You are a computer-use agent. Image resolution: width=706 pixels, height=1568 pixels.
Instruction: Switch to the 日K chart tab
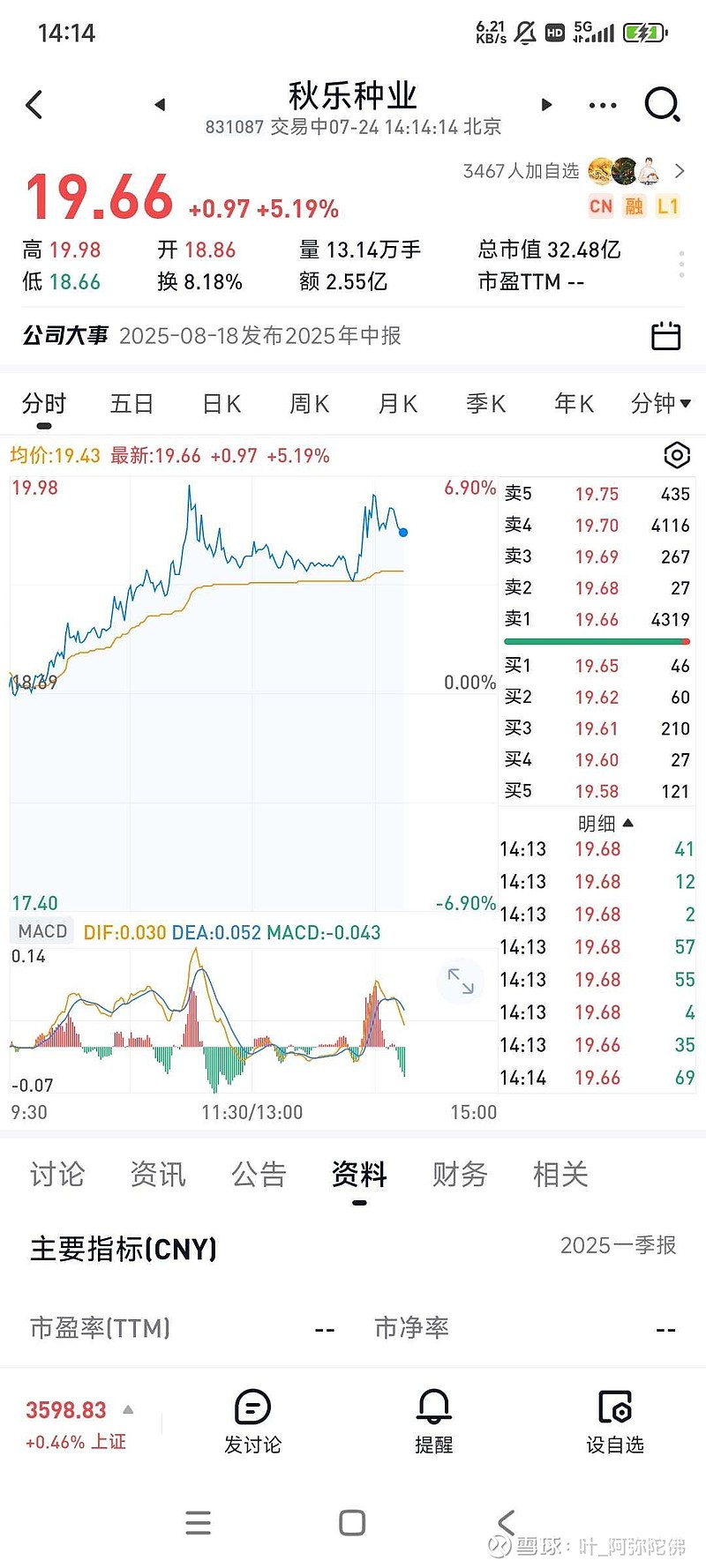[x=222, y=404]
